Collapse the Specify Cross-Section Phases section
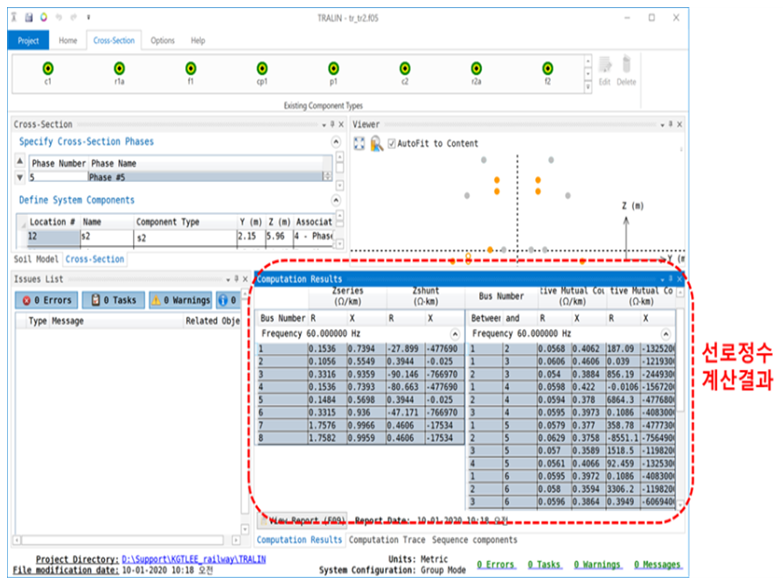The width and height of the screenshot is (783, 585). [x=336, y=142]
